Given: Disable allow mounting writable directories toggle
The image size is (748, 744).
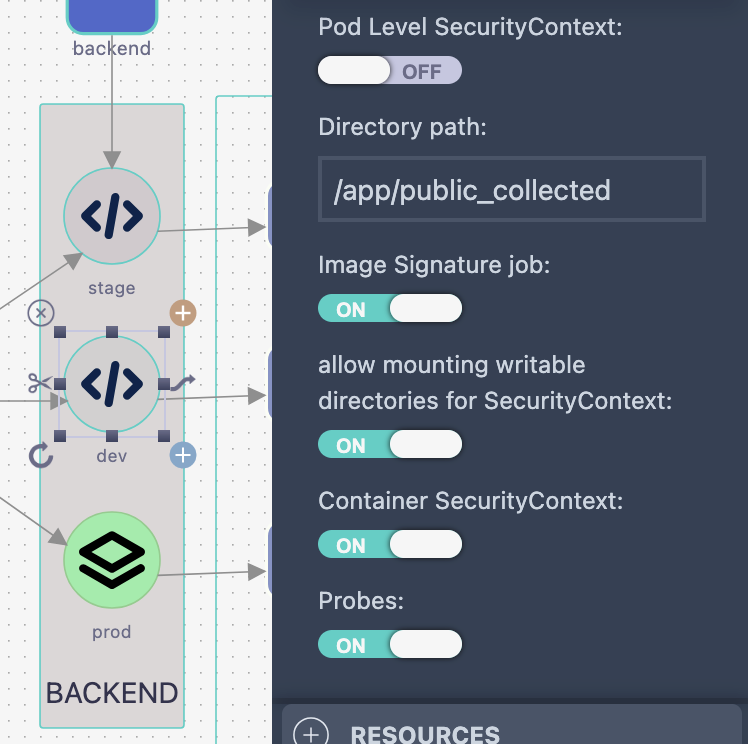Looking at the screenshot, I should click(389, 445).
